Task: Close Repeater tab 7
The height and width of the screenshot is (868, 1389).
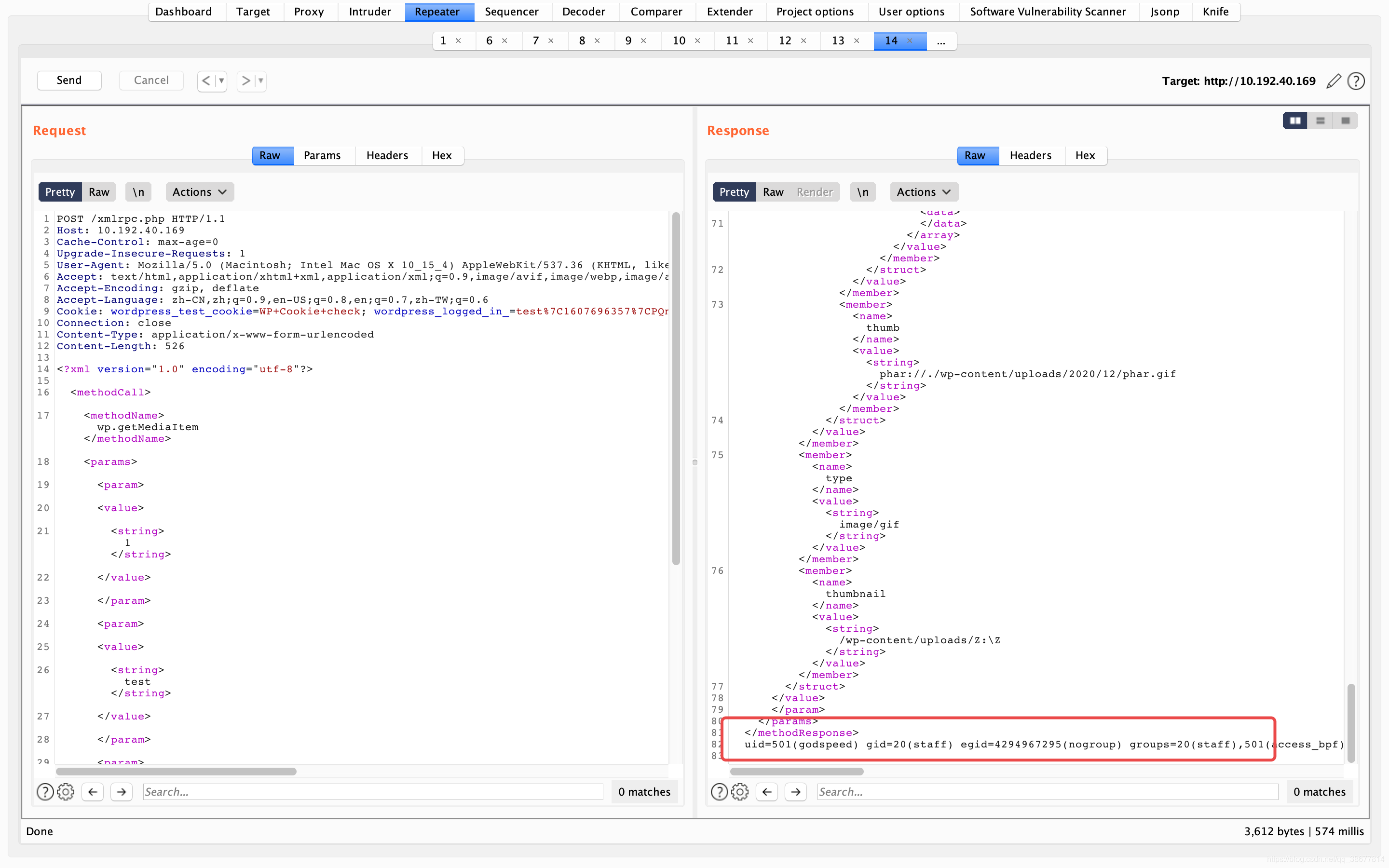Action: 551,41
